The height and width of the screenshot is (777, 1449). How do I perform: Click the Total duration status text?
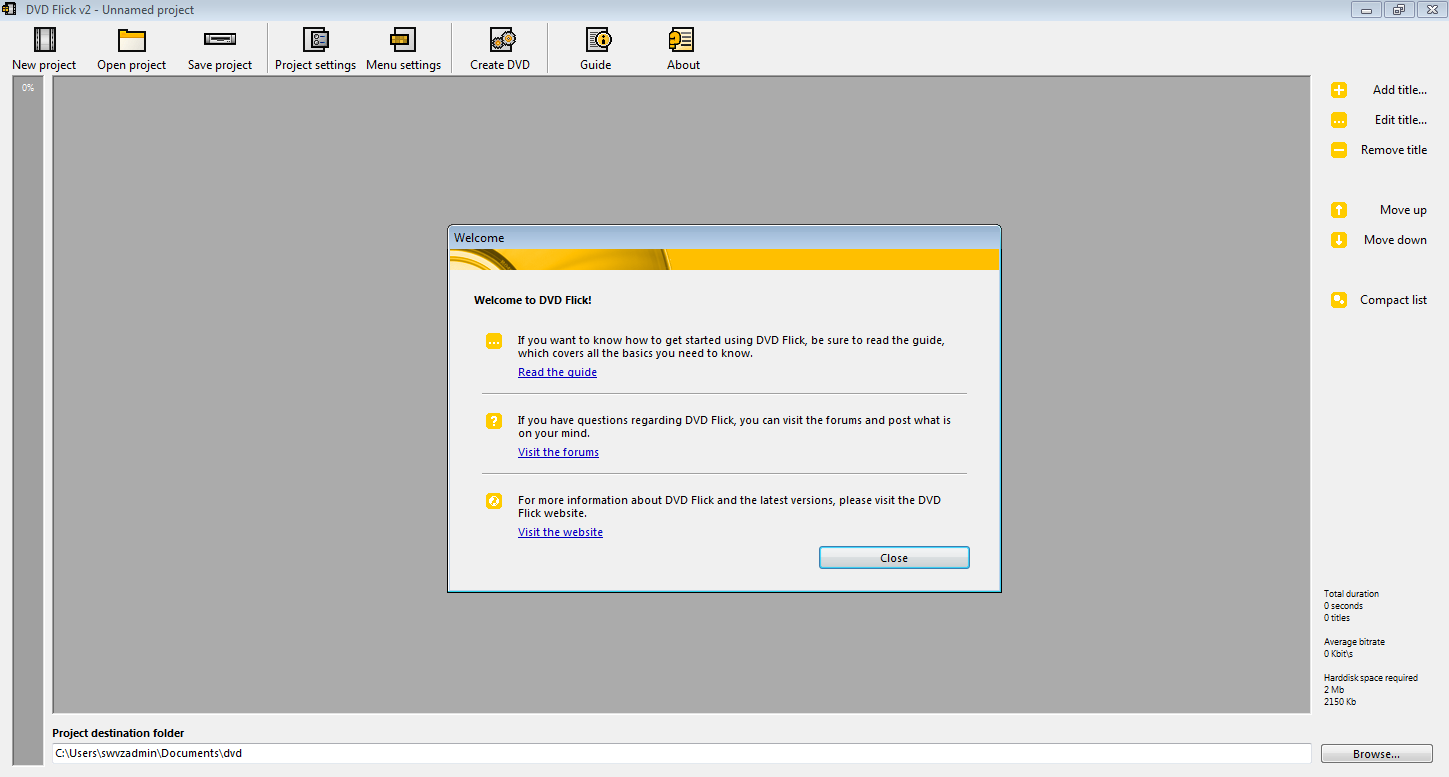pyautogui.click(x=1351, y=594)
